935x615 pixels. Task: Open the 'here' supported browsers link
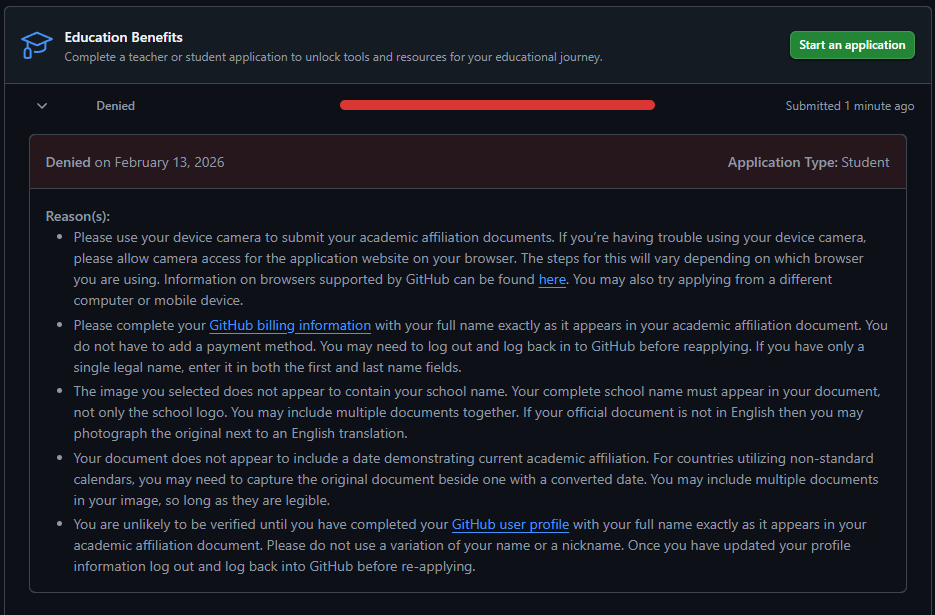[x=552, y=280]
